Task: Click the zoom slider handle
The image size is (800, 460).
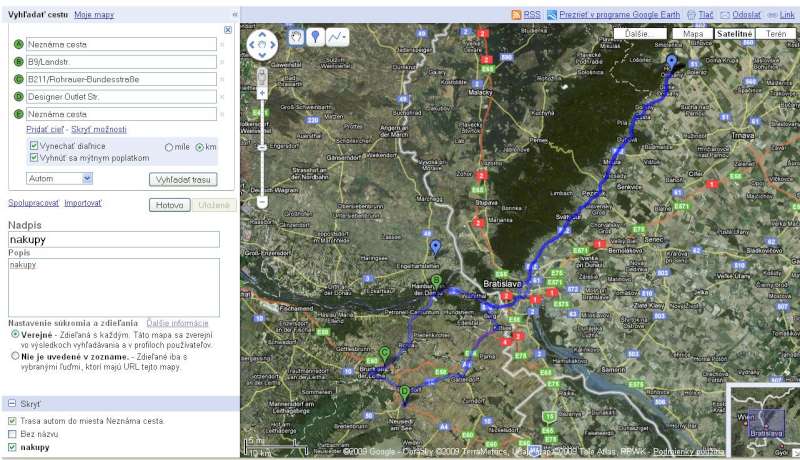Action: tap(262, 187)
